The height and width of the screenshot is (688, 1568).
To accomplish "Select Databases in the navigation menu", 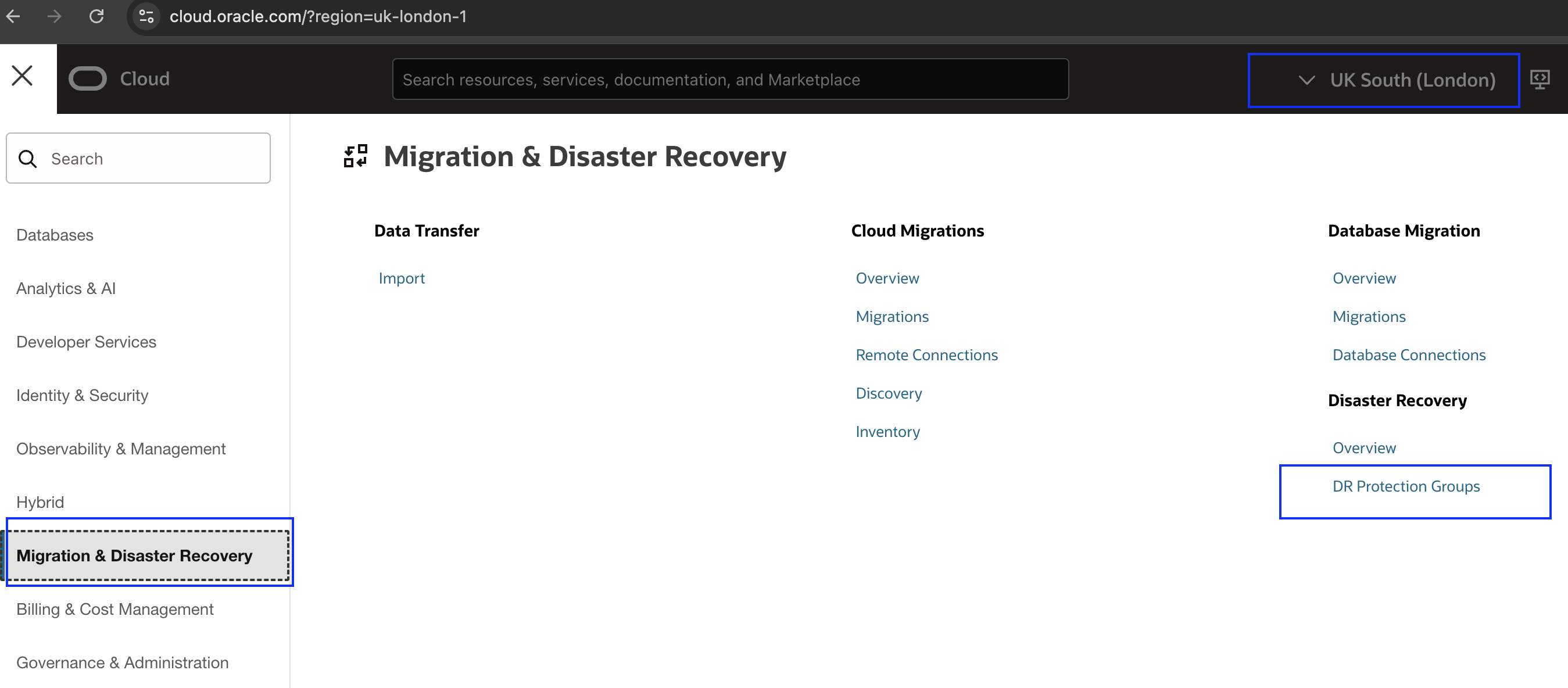I will (x=55, y=235).
